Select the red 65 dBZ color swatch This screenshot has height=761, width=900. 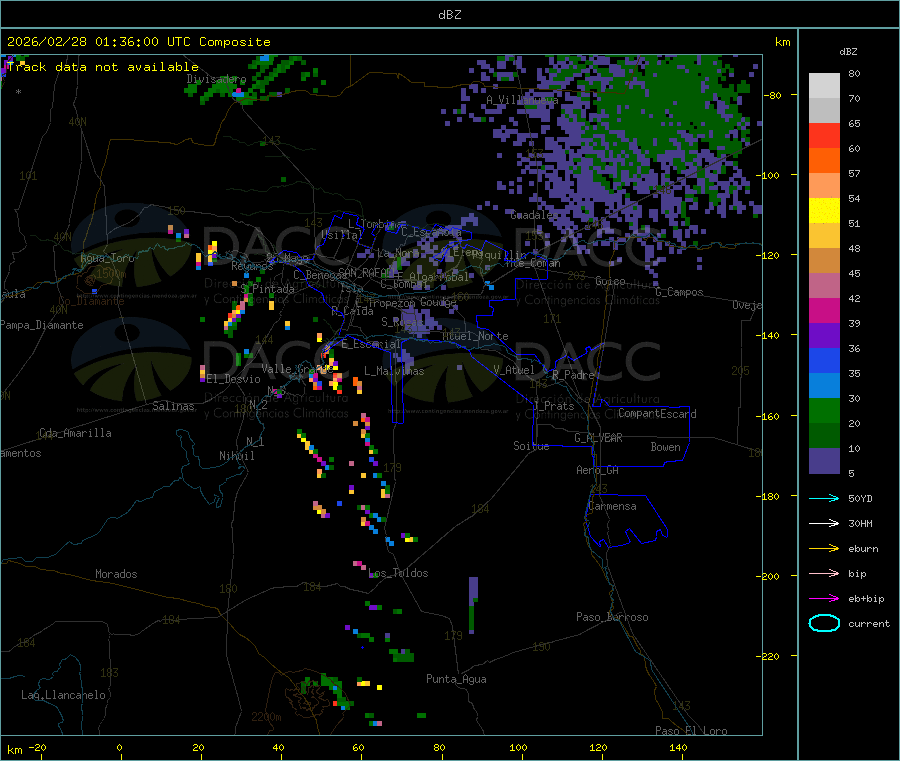point(824,135)
